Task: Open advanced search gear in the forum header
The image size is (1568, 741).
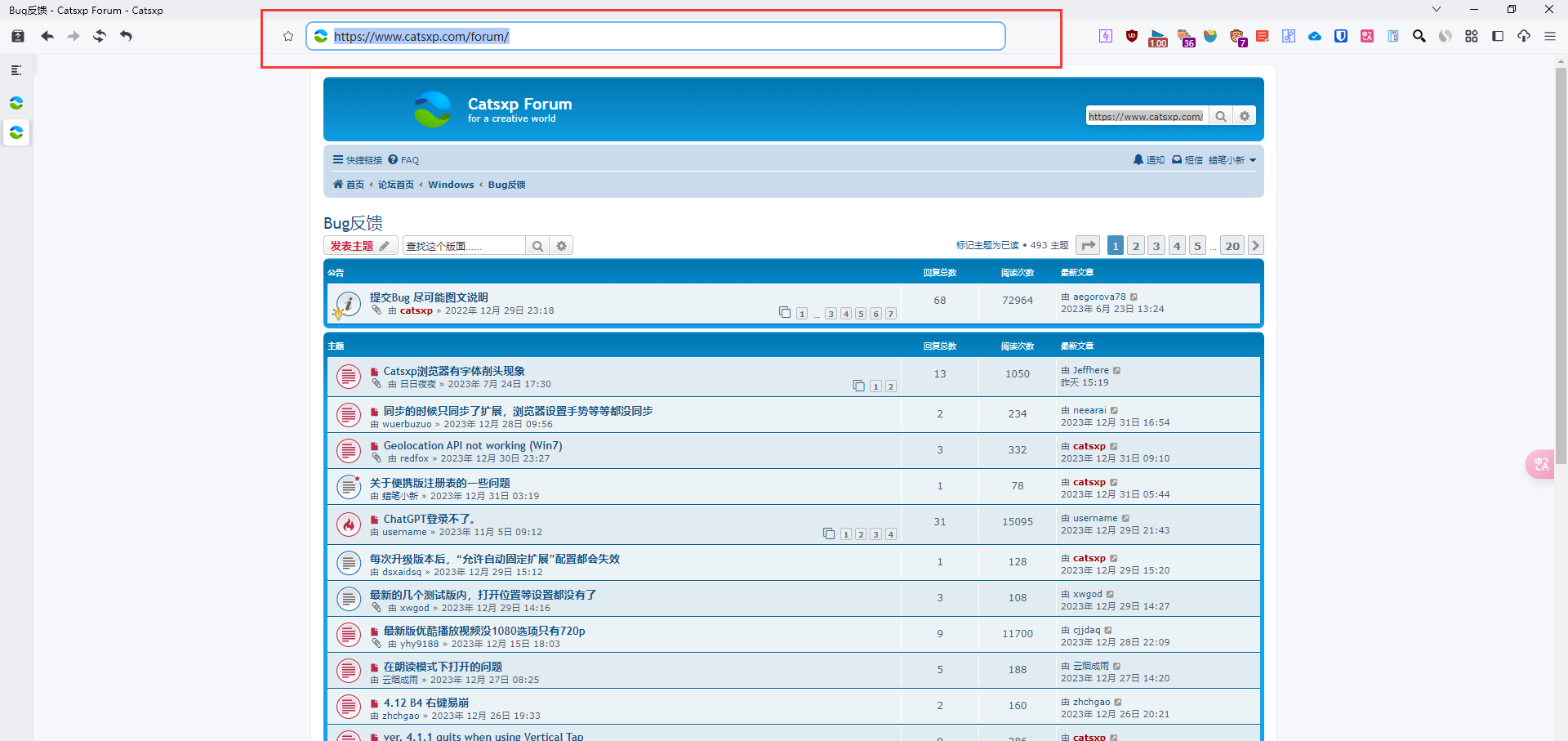Action: (x=1245, y=116)
